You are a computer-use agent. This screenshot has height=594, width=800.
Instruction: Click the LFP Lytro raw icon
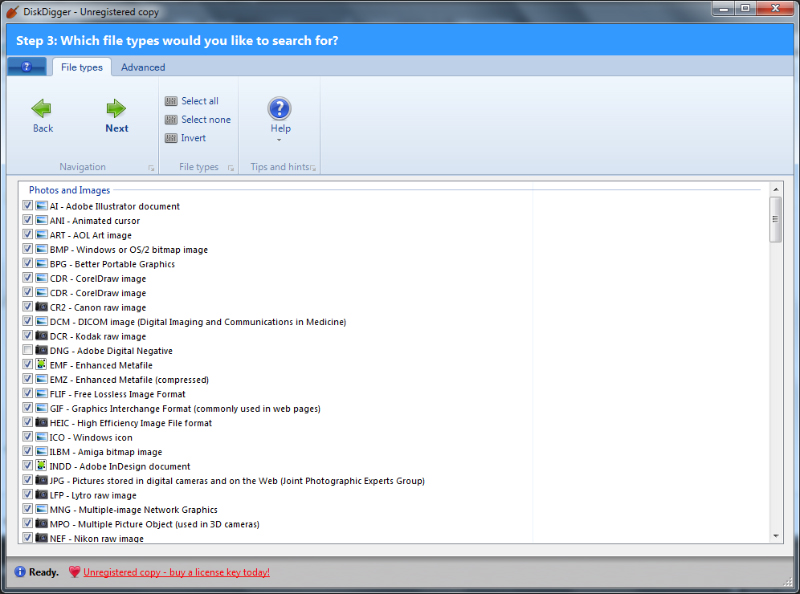click(x=41, y=494)
